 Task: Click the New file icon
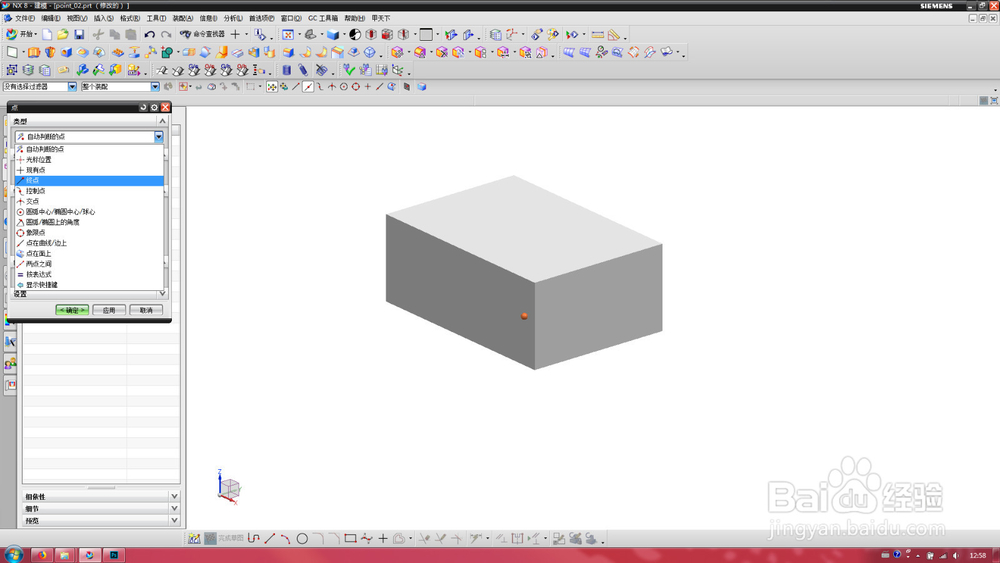[47, 34]
